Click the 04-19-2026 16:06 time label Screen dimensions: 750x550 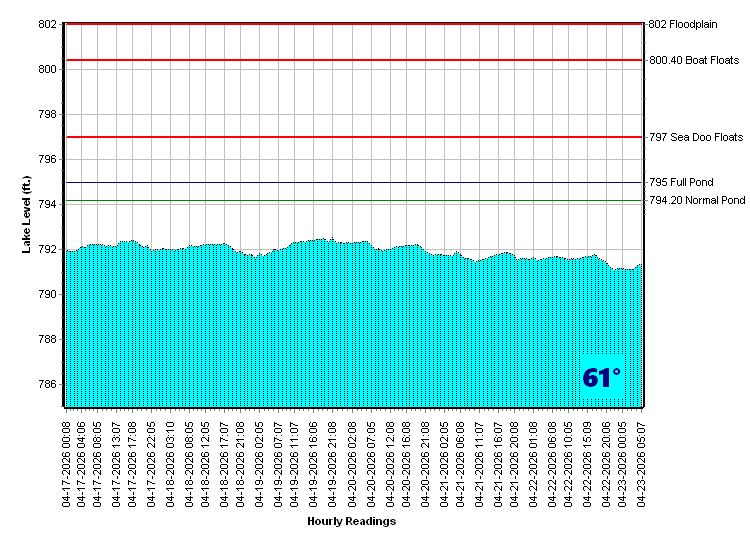[x=313, y=460]
